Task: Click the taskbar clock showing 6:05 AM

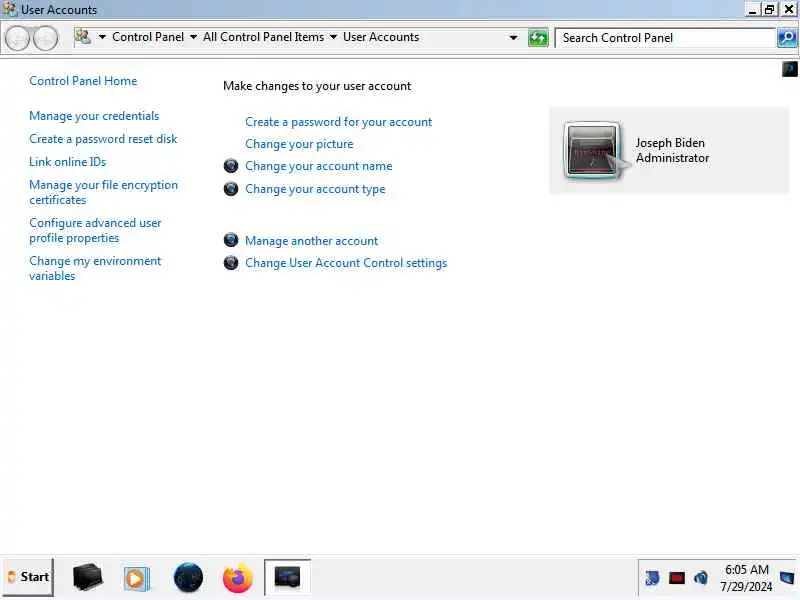Action: pyautogui.click(x=746, y=569)
